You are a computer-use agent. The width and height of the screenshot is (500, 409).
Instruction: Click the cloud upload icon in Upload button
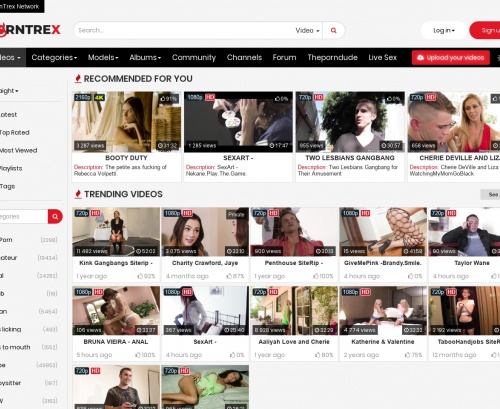pyautogui.click(x=420, y=58)
